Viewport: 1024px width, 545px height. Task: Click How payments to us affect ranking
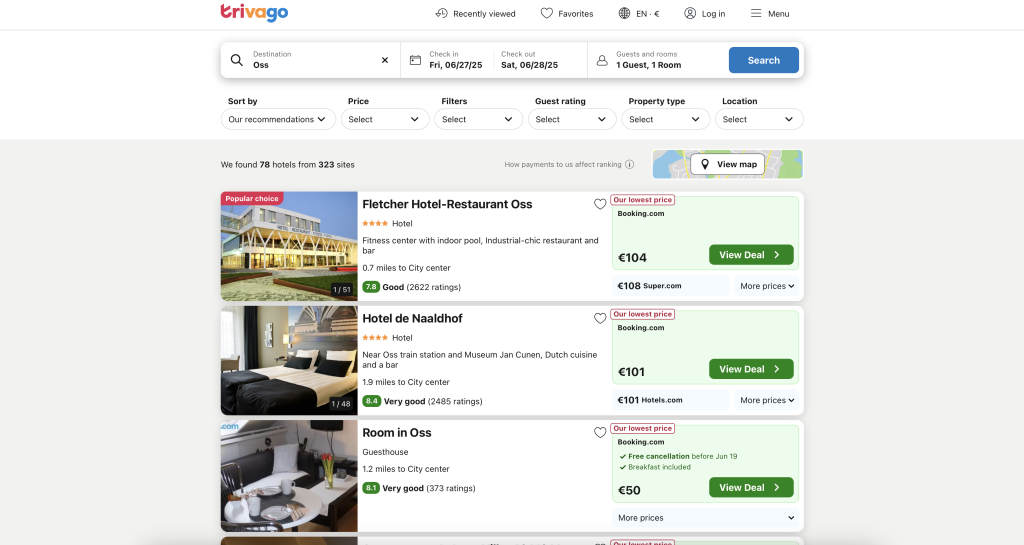point(563,164)
